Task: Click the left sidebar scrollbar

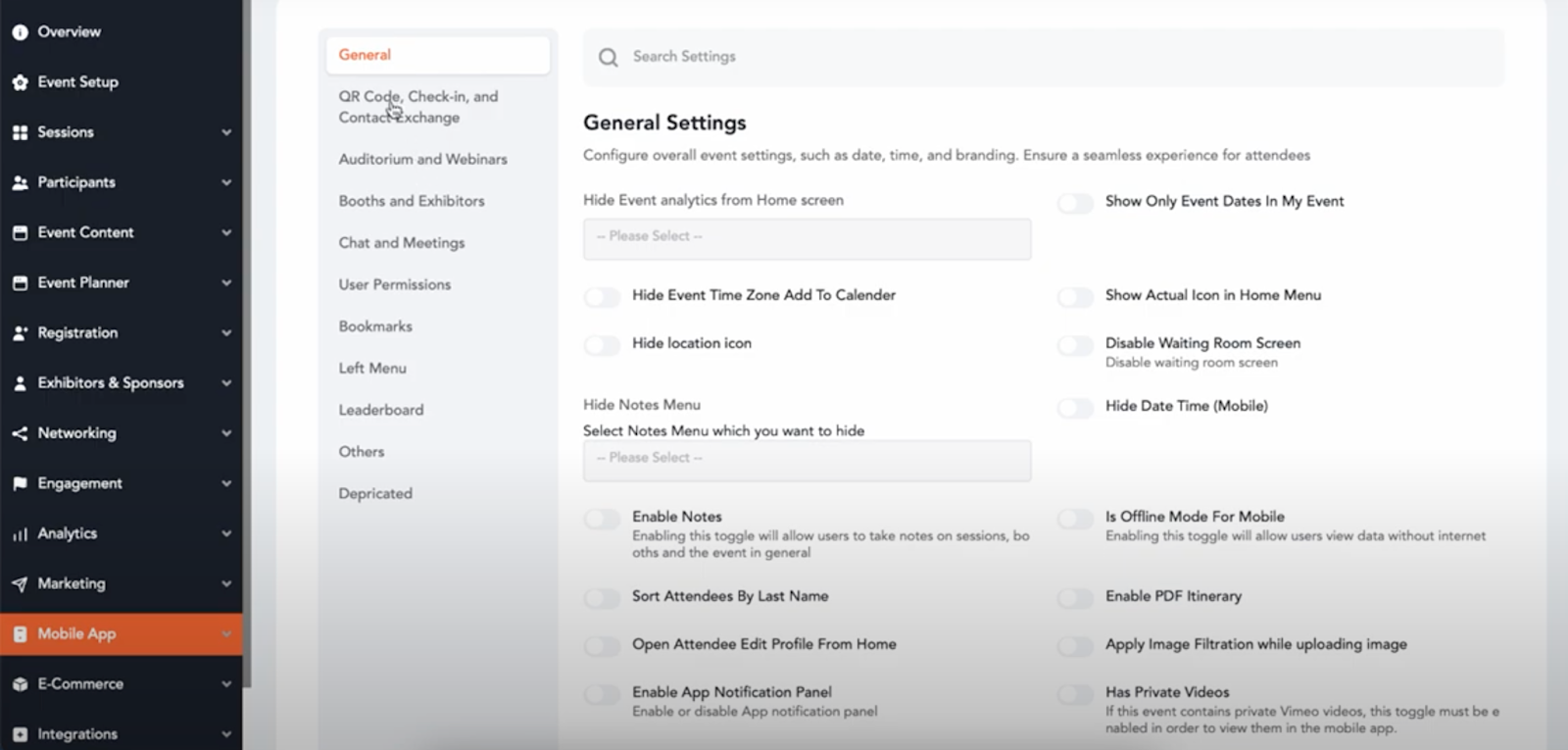Action: coord(248,343)
